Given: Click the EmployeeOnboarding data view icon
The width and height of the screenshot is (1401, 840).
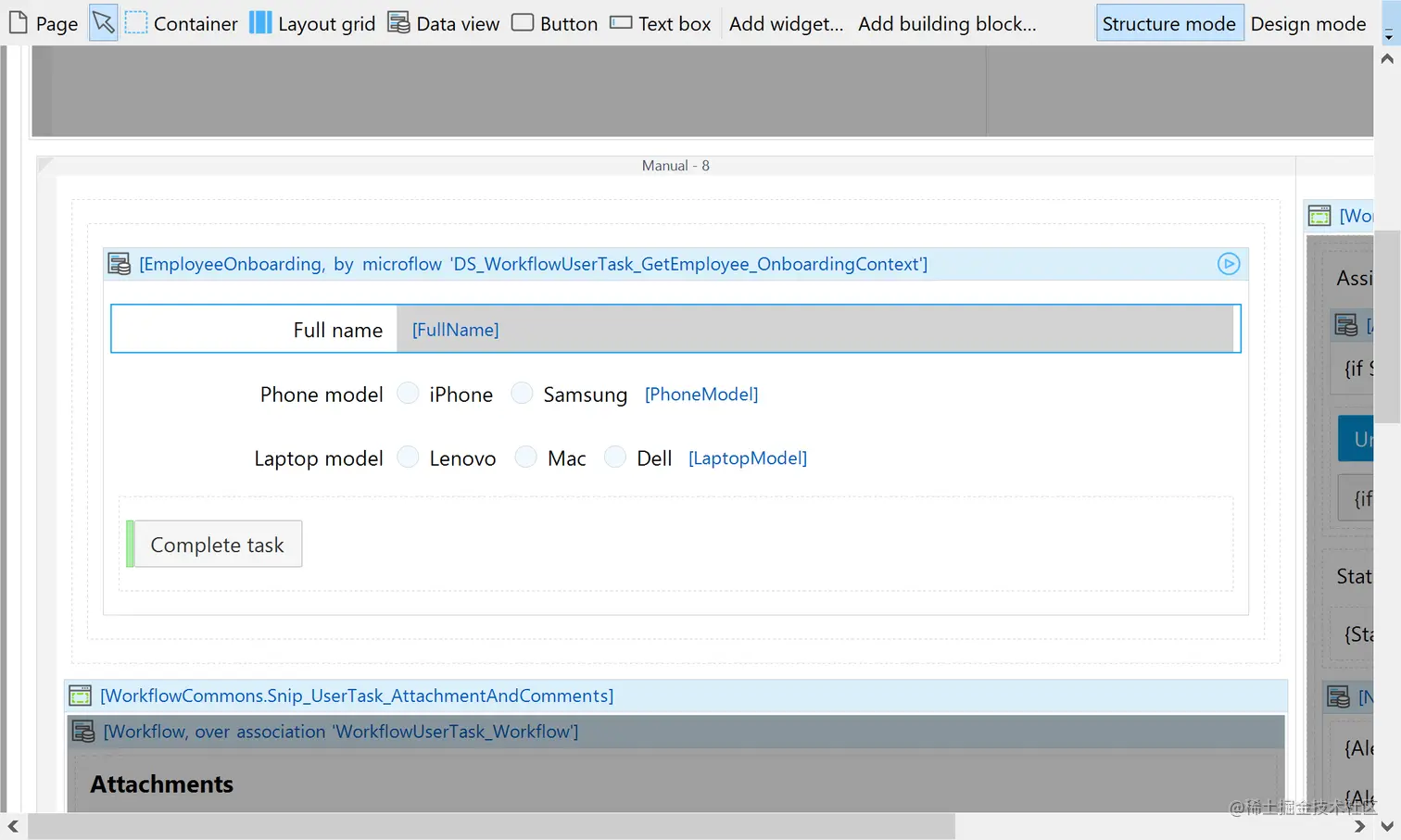Looking at the screenshot, I should click(120, 264).
